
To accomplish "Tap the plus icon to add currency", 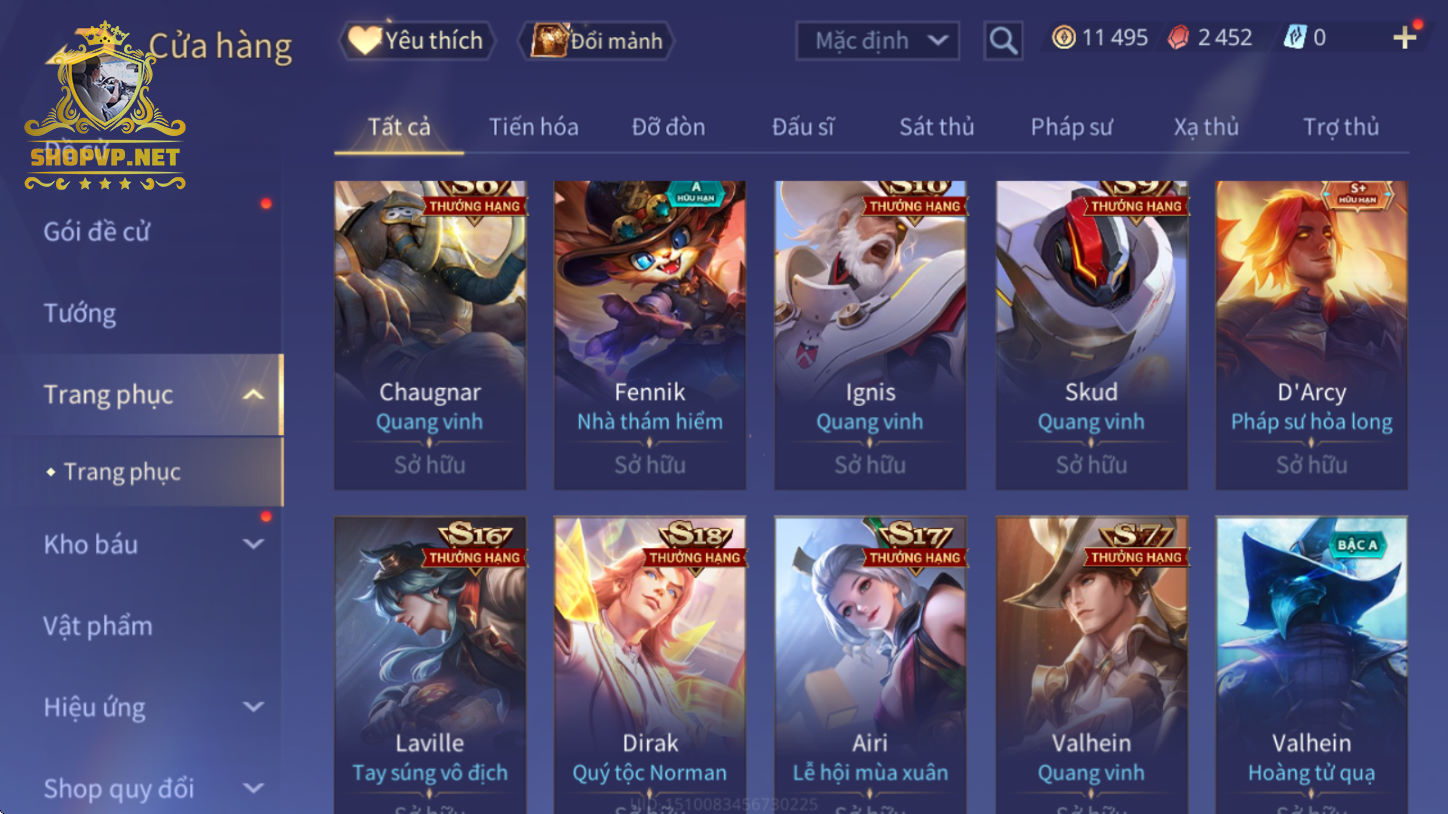I will (1405, 38).
